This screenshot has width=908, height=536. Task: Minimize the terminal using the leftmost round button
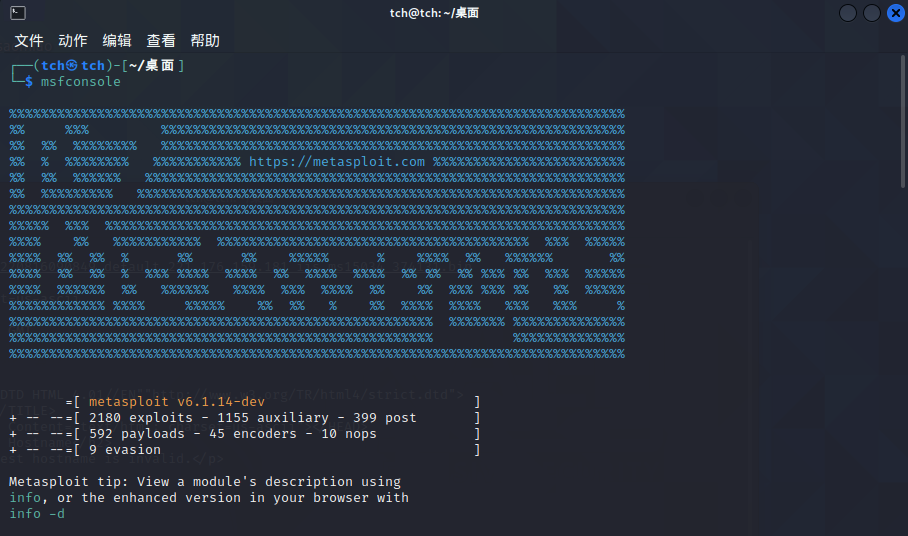point(848,13)
